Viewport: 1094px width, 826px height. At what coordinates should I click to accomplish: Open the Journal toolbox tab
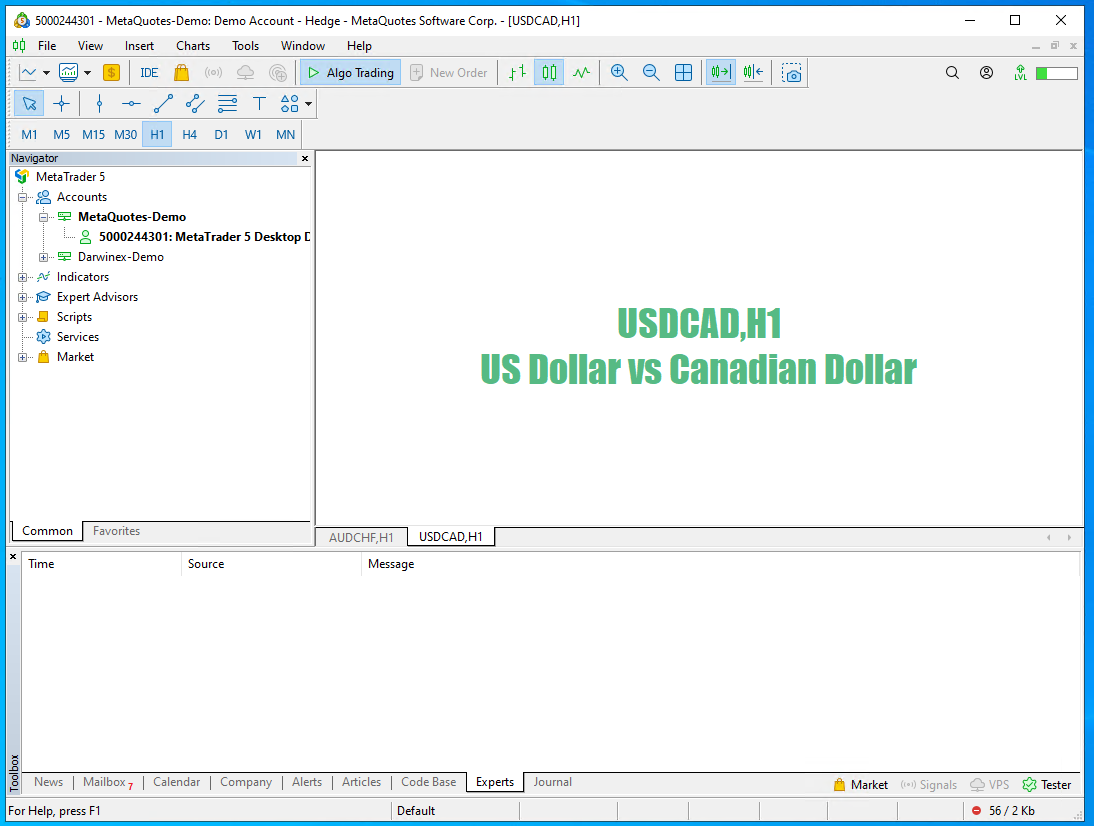[553, 782]
